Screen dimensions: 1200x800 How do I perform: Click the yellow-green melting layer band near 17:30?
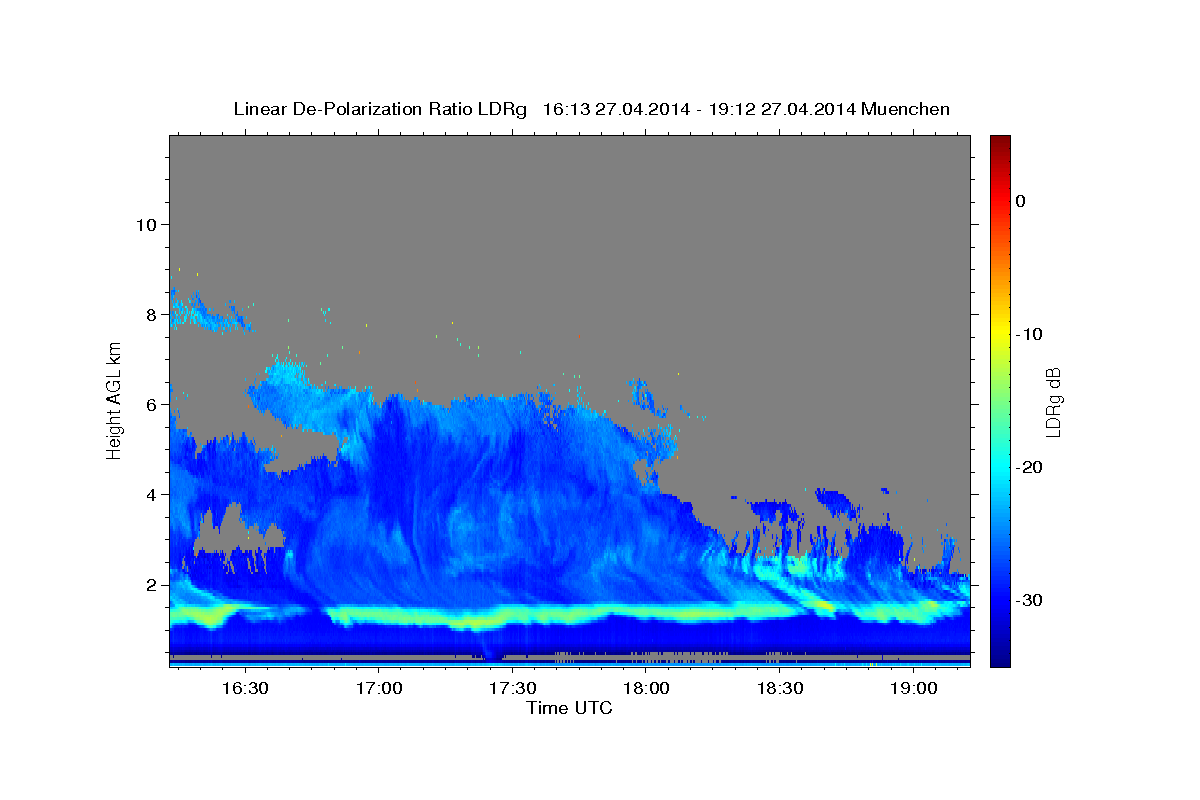(513, 614)
